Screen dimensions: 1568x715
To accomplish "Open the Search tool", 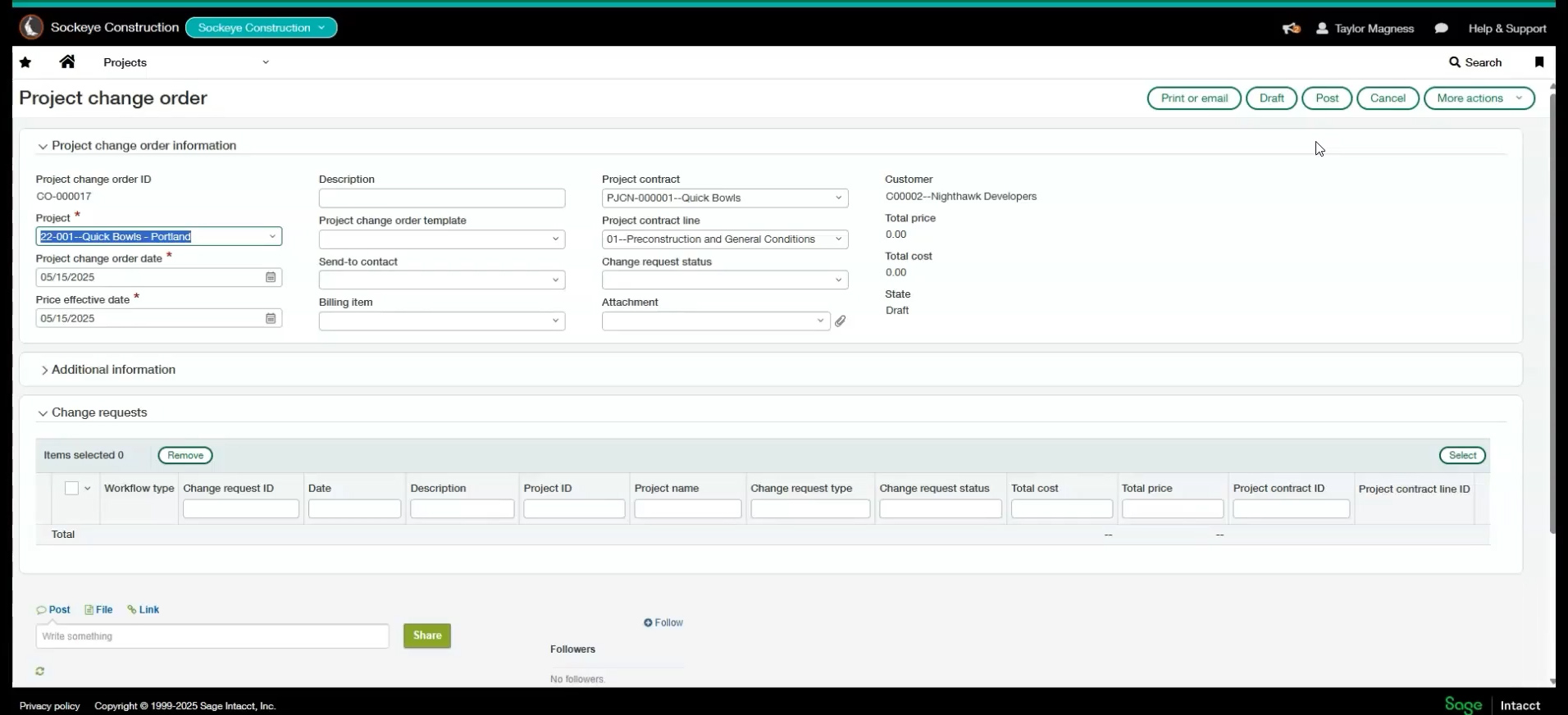I will [x=1475, y=62].
